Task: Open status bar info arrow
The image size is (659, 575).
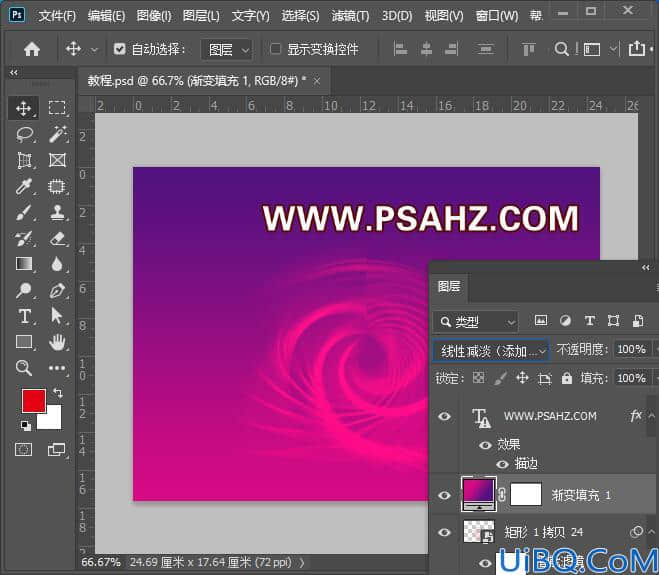Action: (302, 562)
